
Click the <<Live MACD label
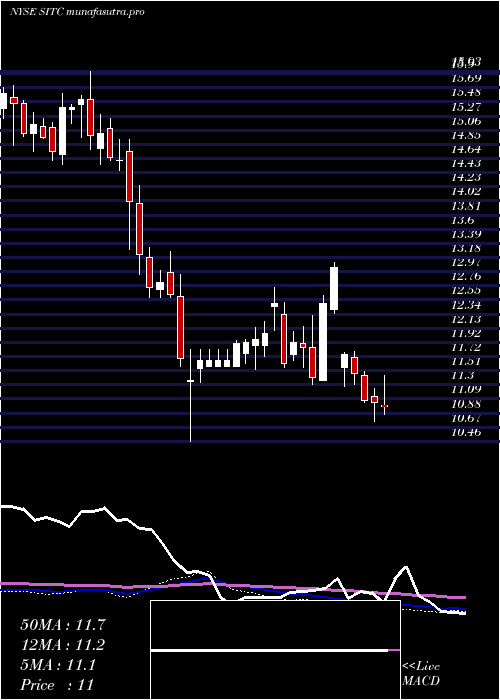tap(421, 673)
